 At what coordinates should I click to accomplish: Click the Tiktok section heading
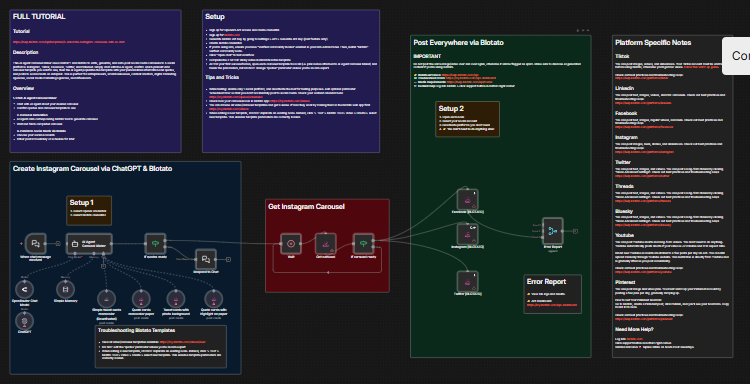point(622,56)
